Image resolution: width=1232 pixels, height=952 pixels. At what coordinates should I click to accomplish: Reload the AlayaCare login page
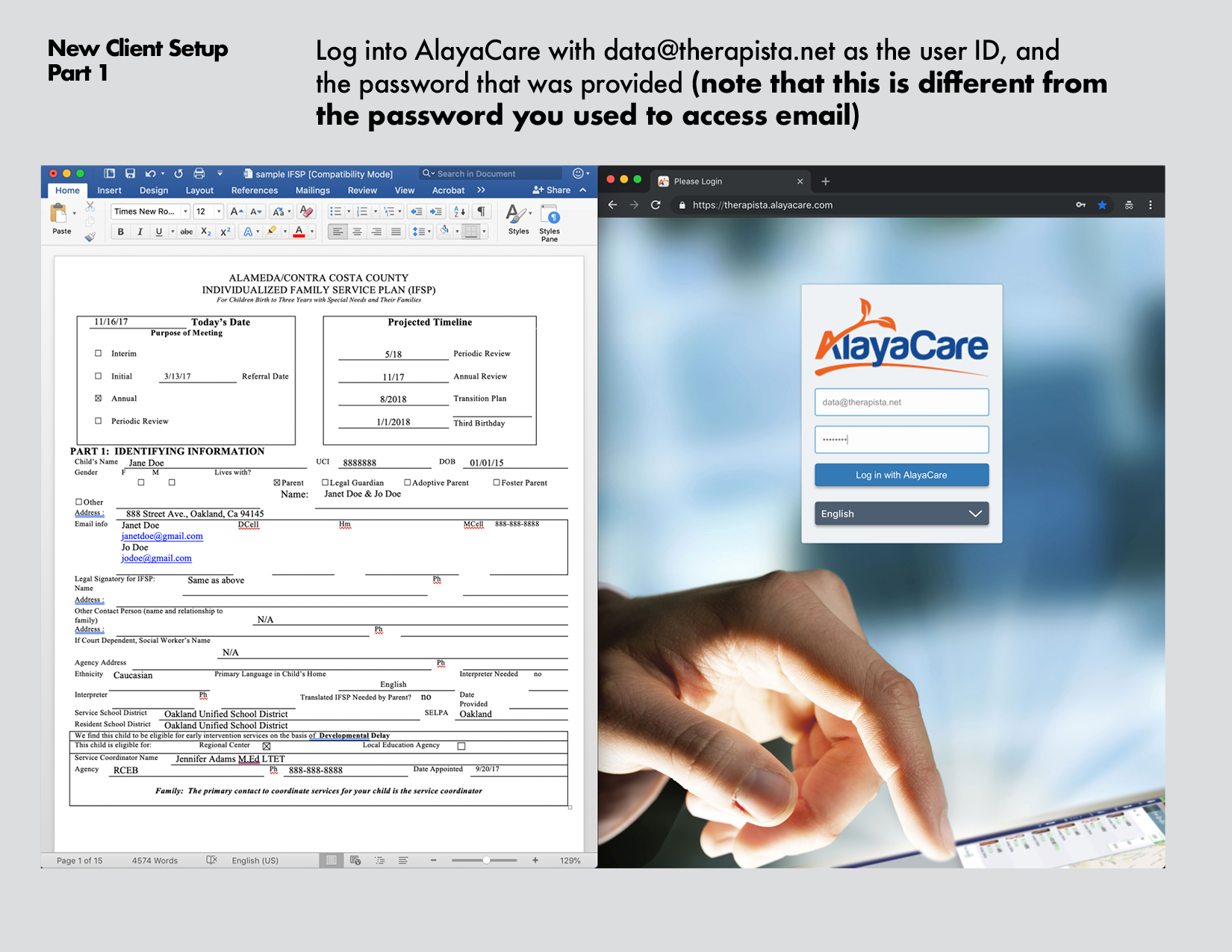656,205
